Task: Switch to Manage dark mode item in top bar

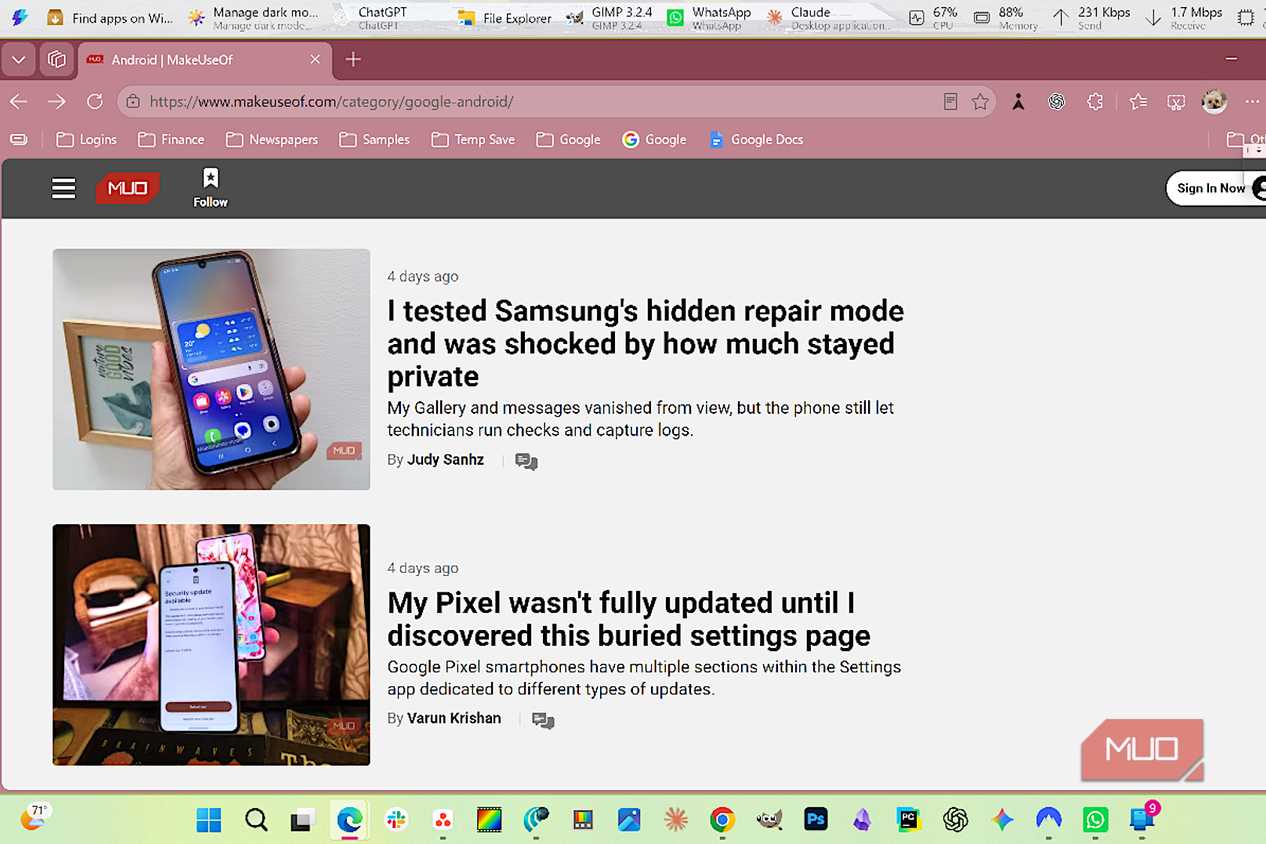Action: click(x=253, y=17)
